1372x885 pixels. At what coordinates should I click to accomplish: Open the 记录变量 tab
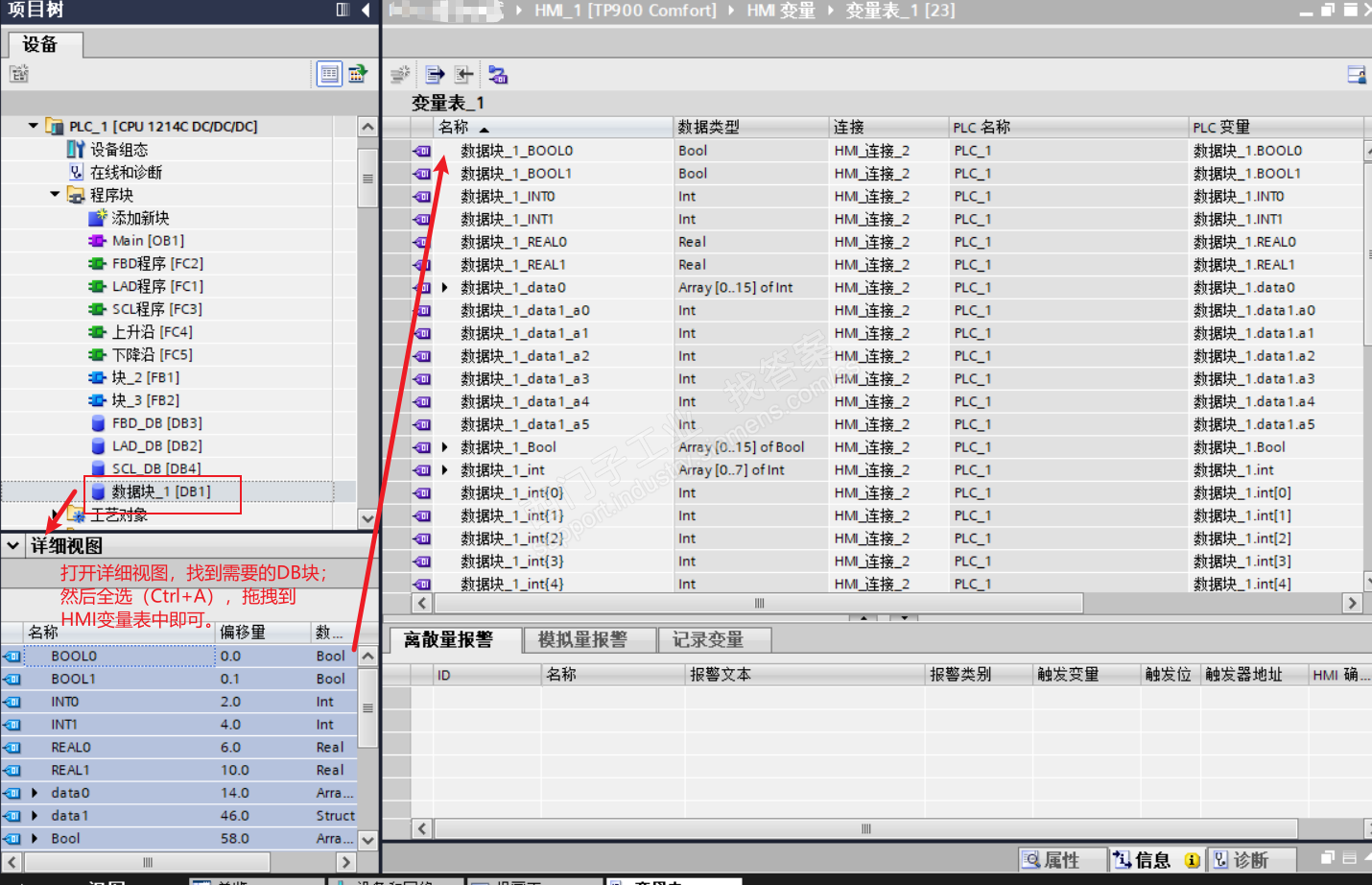(715, 640)
